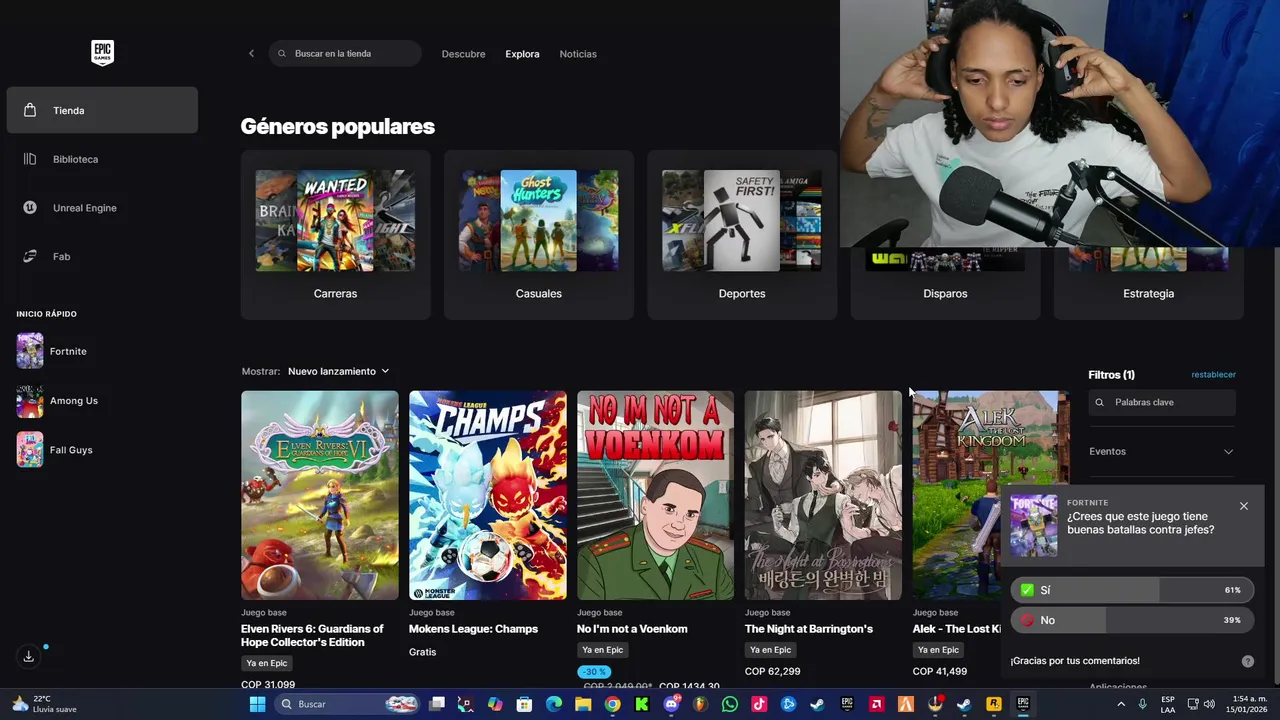Open Rockstar Games Launcher from taskbar
The height and width of the screenshot is (720, 1280).
point(993,704)
